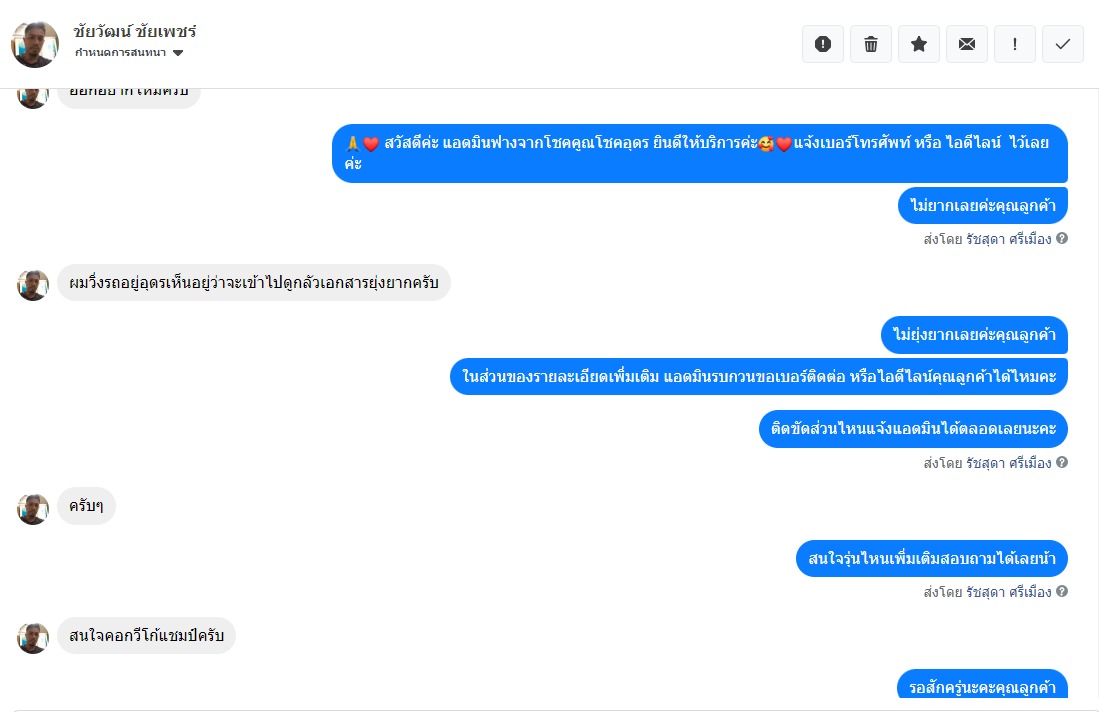Mark conversation done with checkmark icon
1099x712 pixels.
[x=1063, y=44]
